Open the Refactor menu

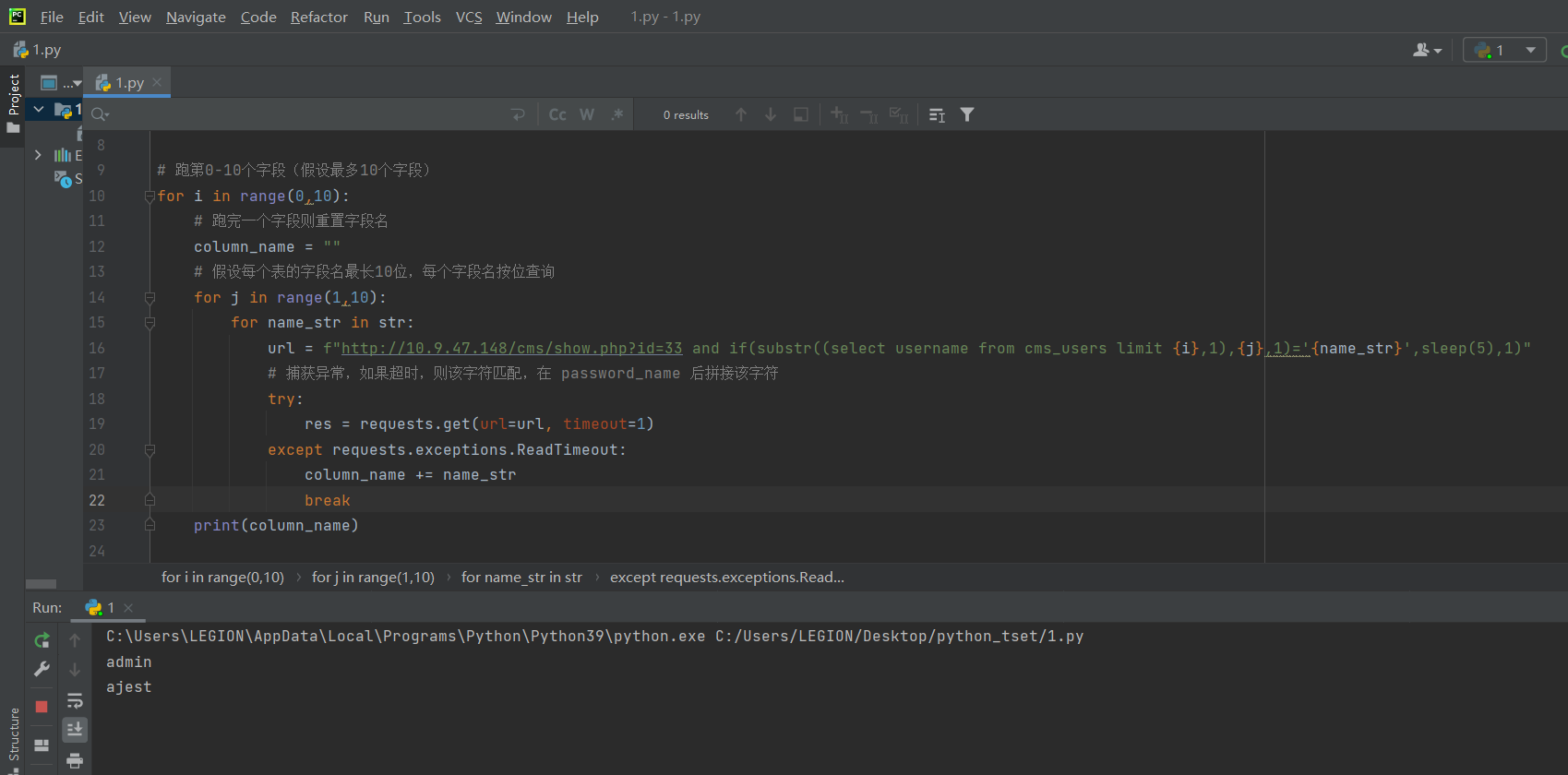click(x=318, y=17)
